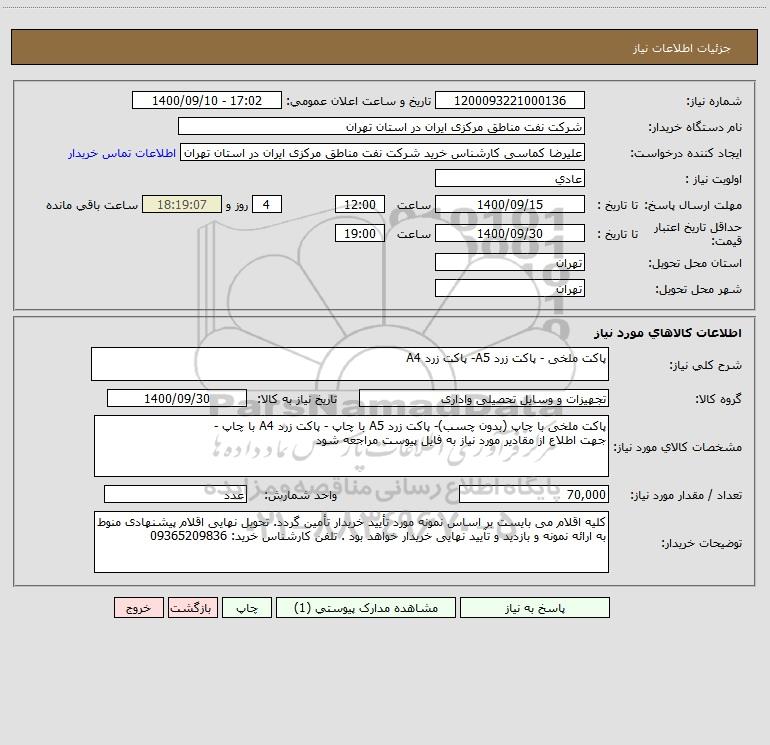Click the حداقل تاریخ اعتبار قیمت label

(698, 234)
